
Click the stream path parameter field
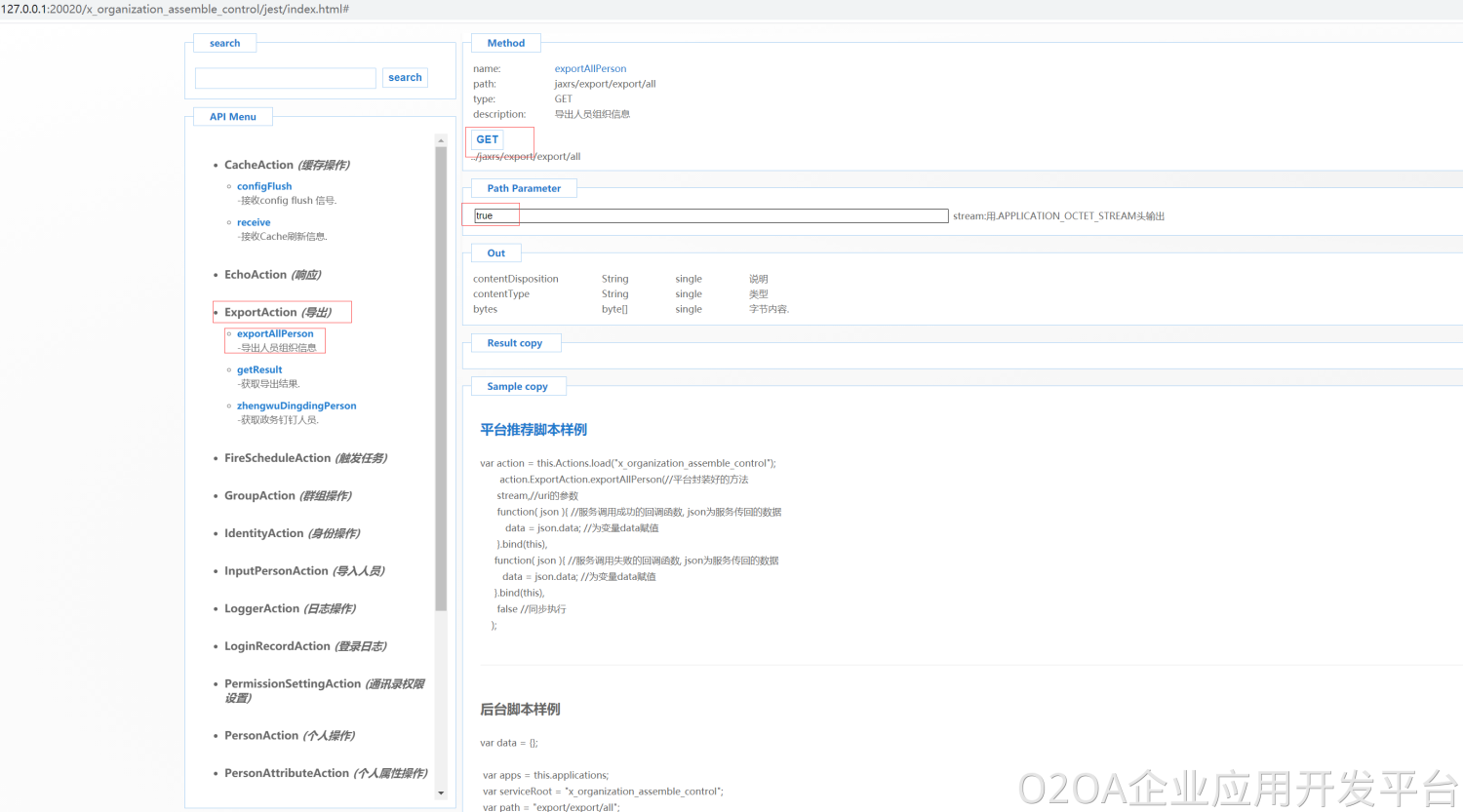tap(710, 215)
